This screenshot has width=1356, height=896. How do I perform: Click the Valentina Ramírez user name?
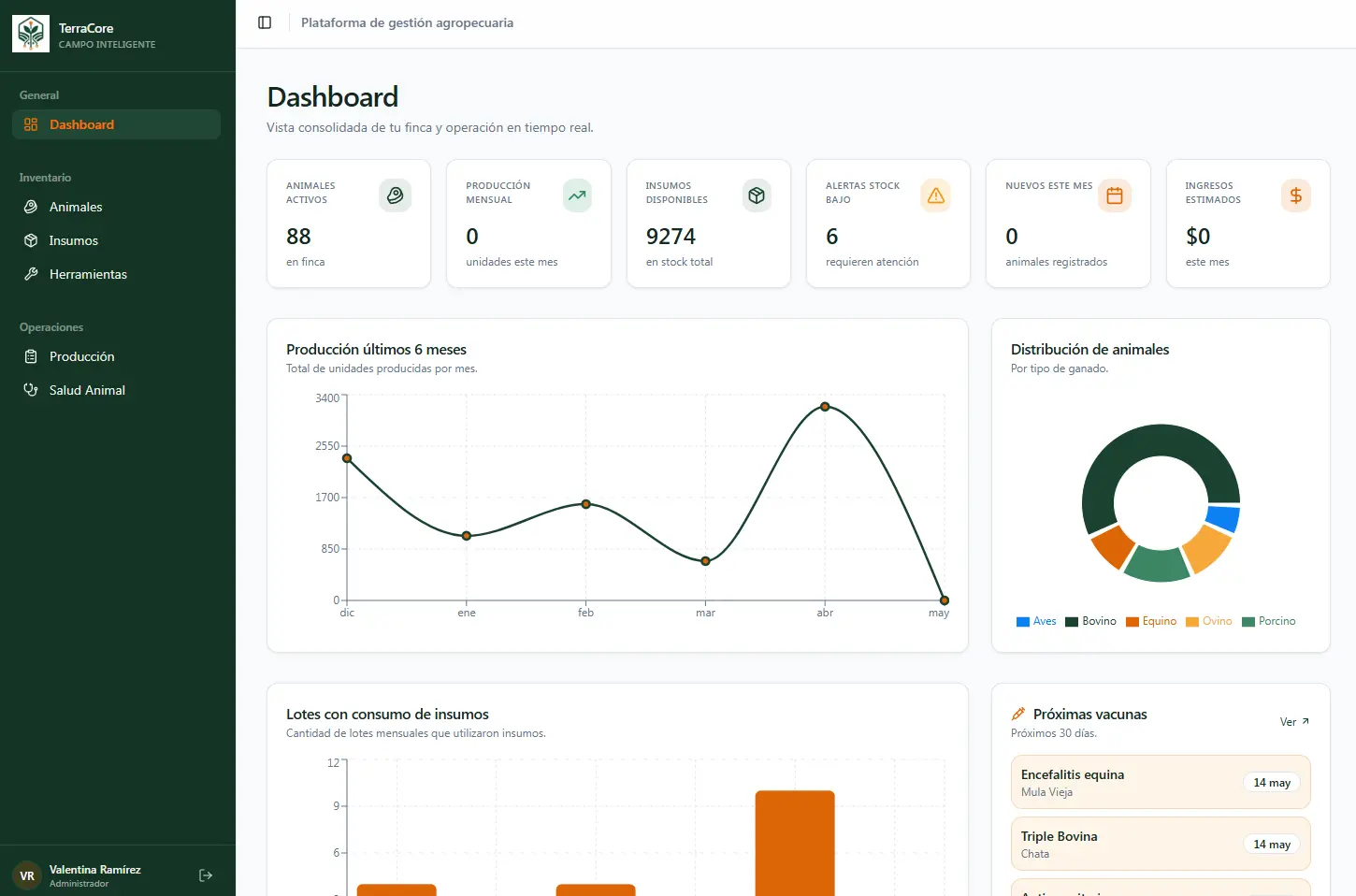(x=95, y=870)
